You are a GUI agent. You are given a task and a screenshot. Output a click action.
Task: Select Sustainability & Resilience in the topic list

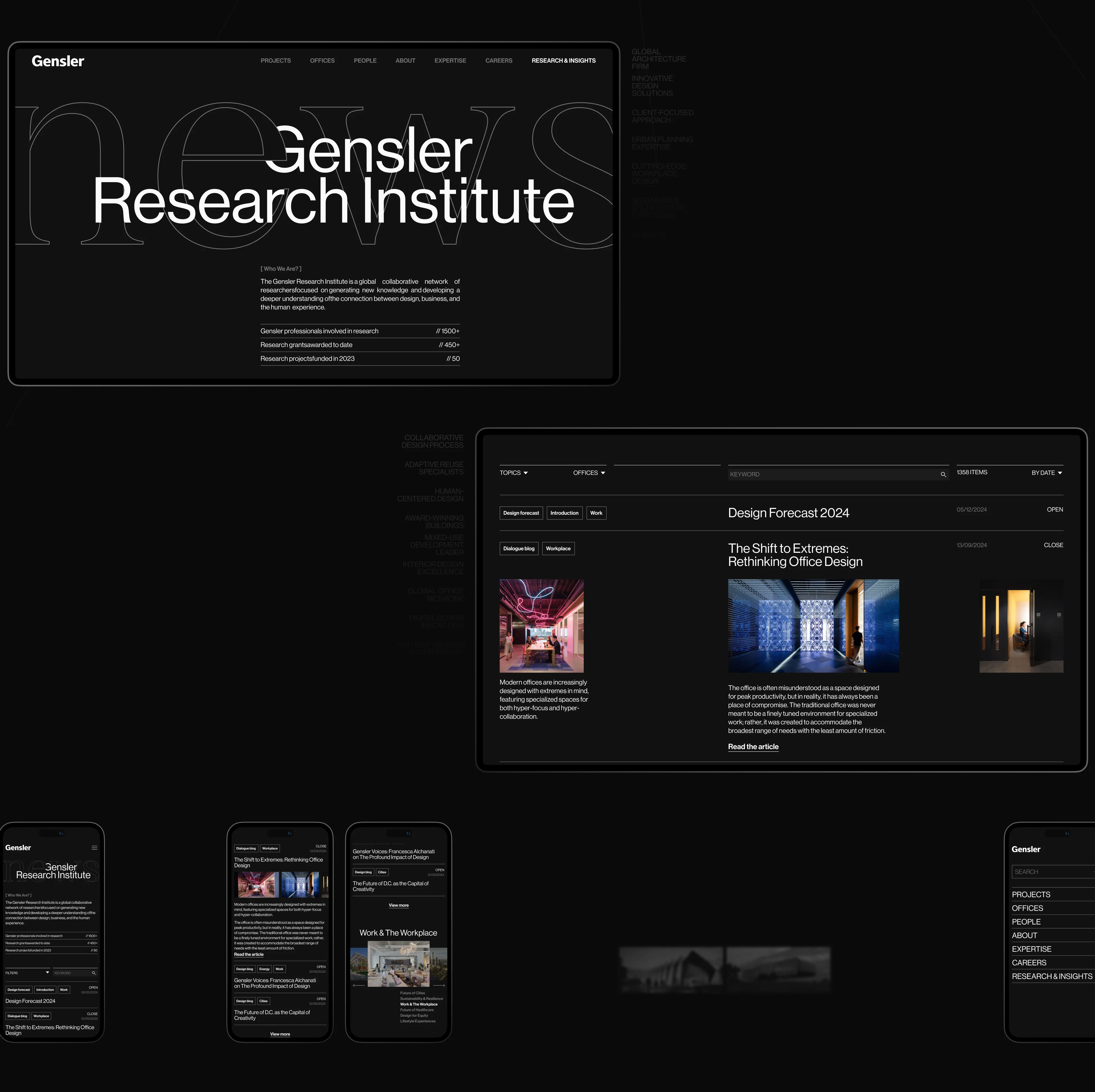tap(422, 998)
